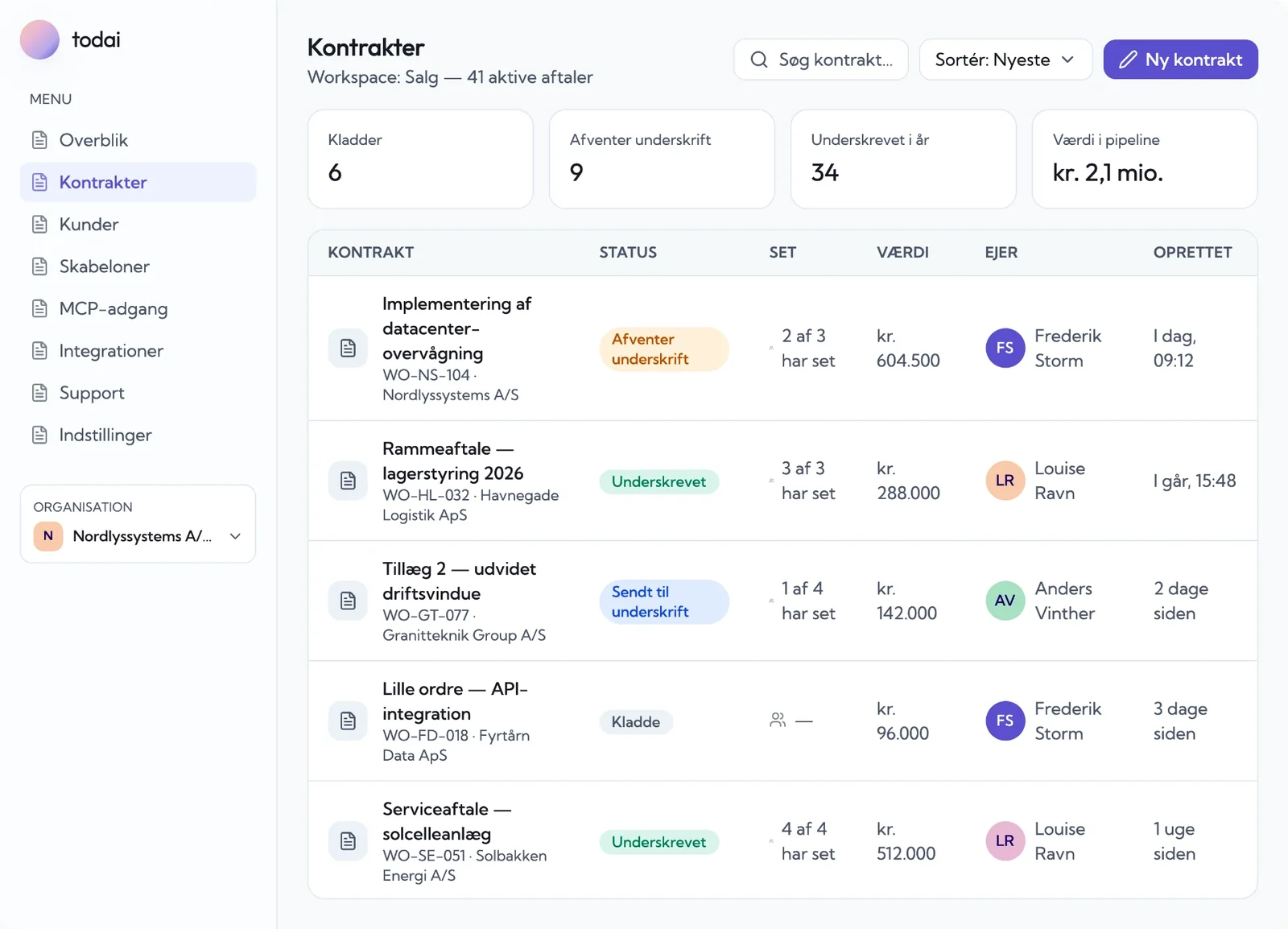1288x929 pixels.
Task: Open Kontrakter in the sidebar menu
Action: [138, 182]
